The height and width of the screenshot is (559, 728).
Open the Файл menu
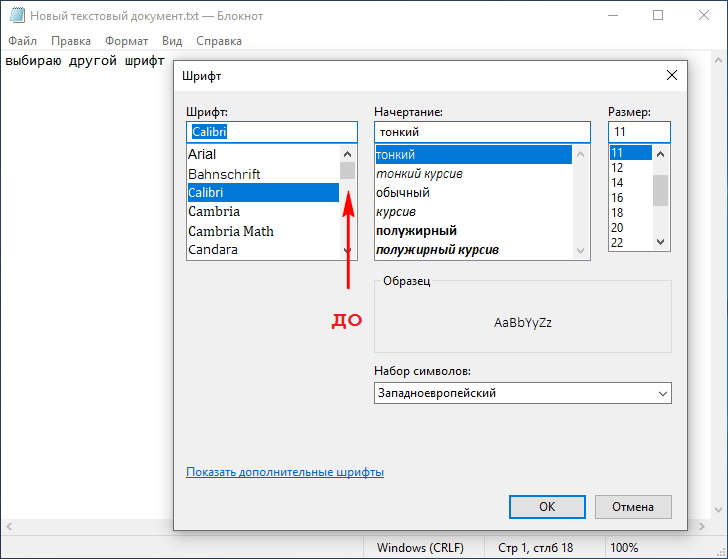coord(22,41)
